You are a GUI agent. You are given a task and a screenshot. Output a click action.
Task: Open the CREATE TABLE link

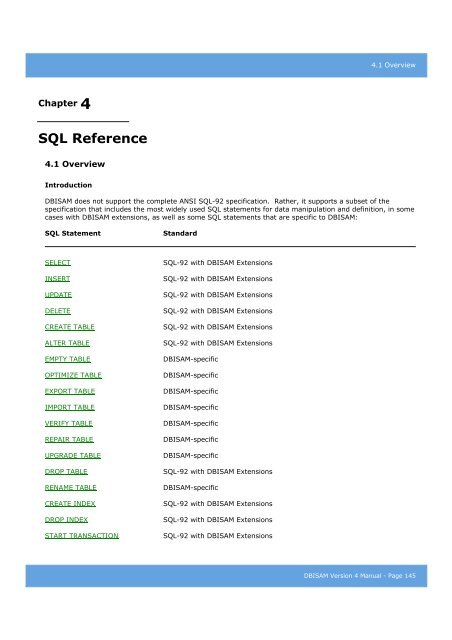tap(69, 327)
